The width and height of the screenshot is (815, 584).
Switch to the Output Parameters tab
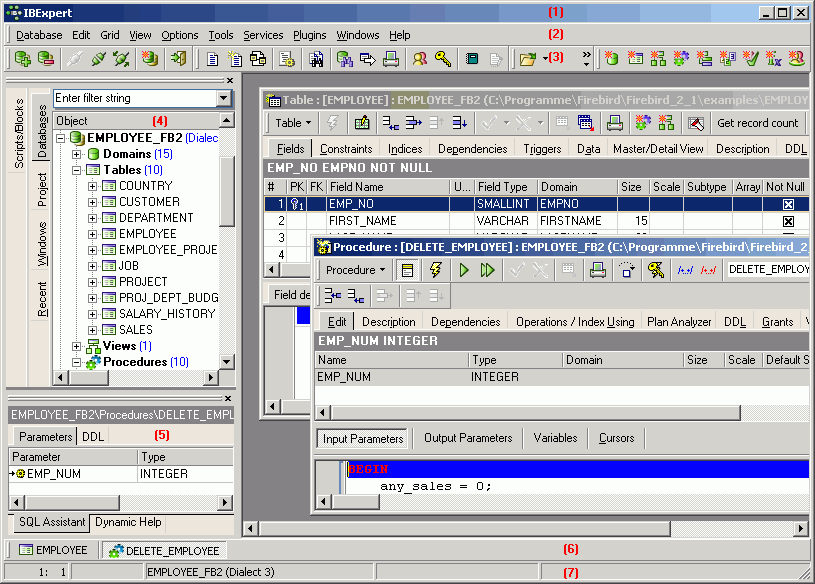pos(467,438)
